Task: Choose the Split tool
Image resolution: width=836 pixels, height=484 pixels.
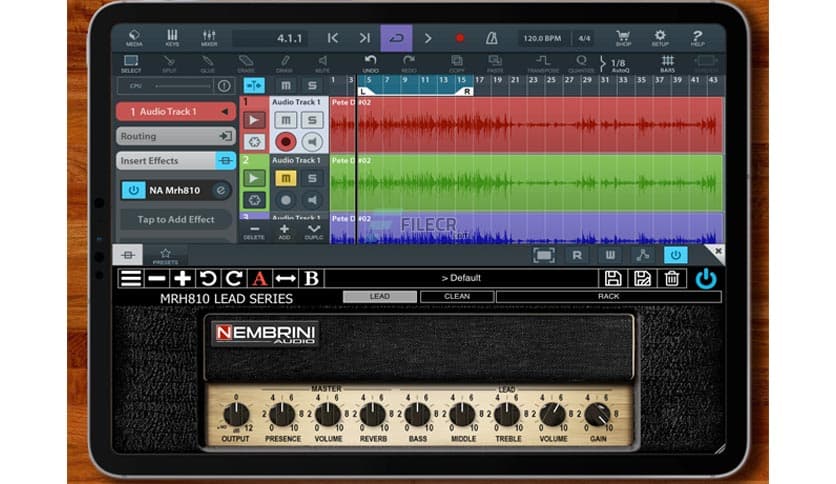Action: click(x=169, y=64)
